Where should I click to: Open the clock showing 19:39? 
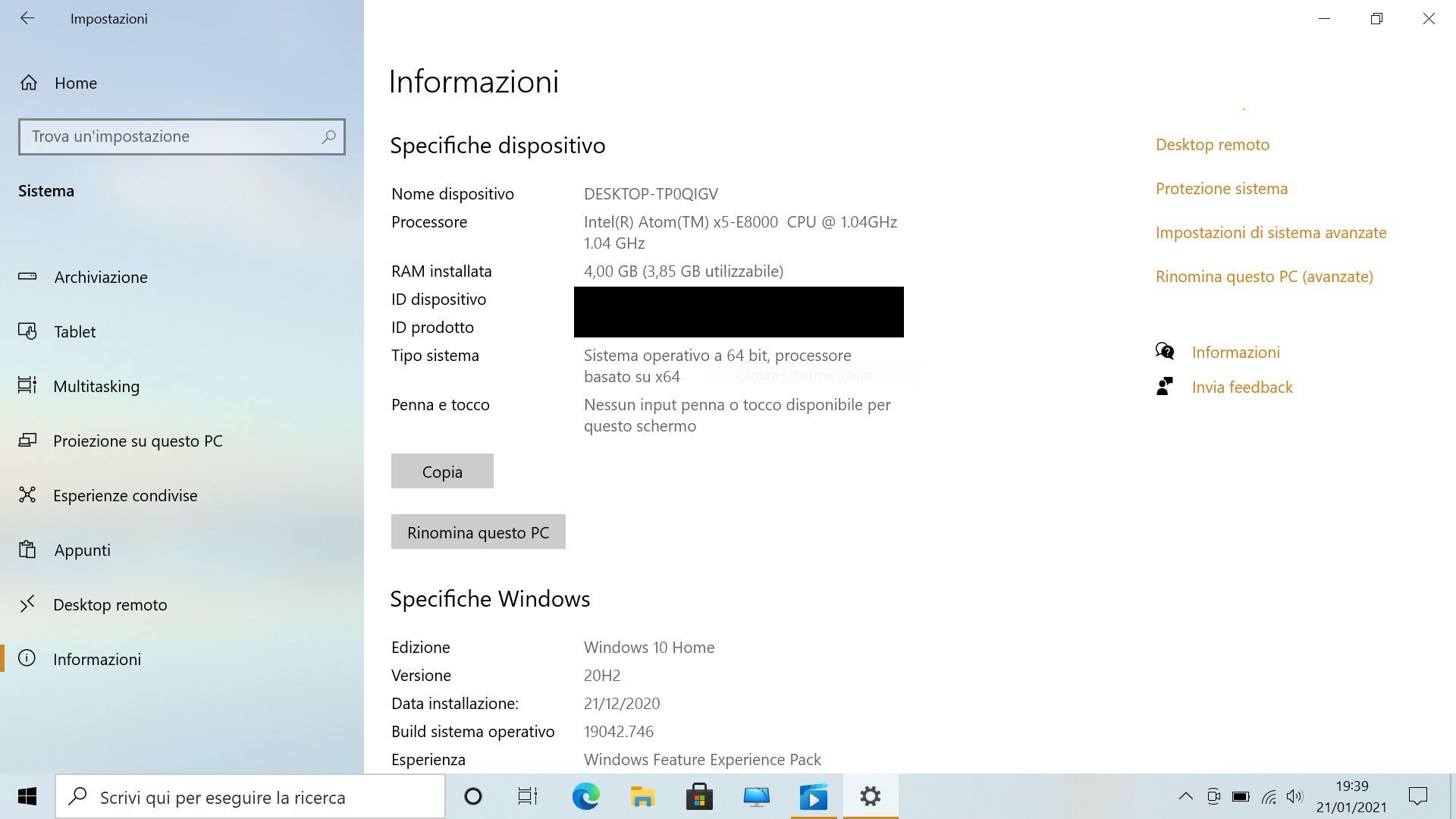(x=1352, y=796)
